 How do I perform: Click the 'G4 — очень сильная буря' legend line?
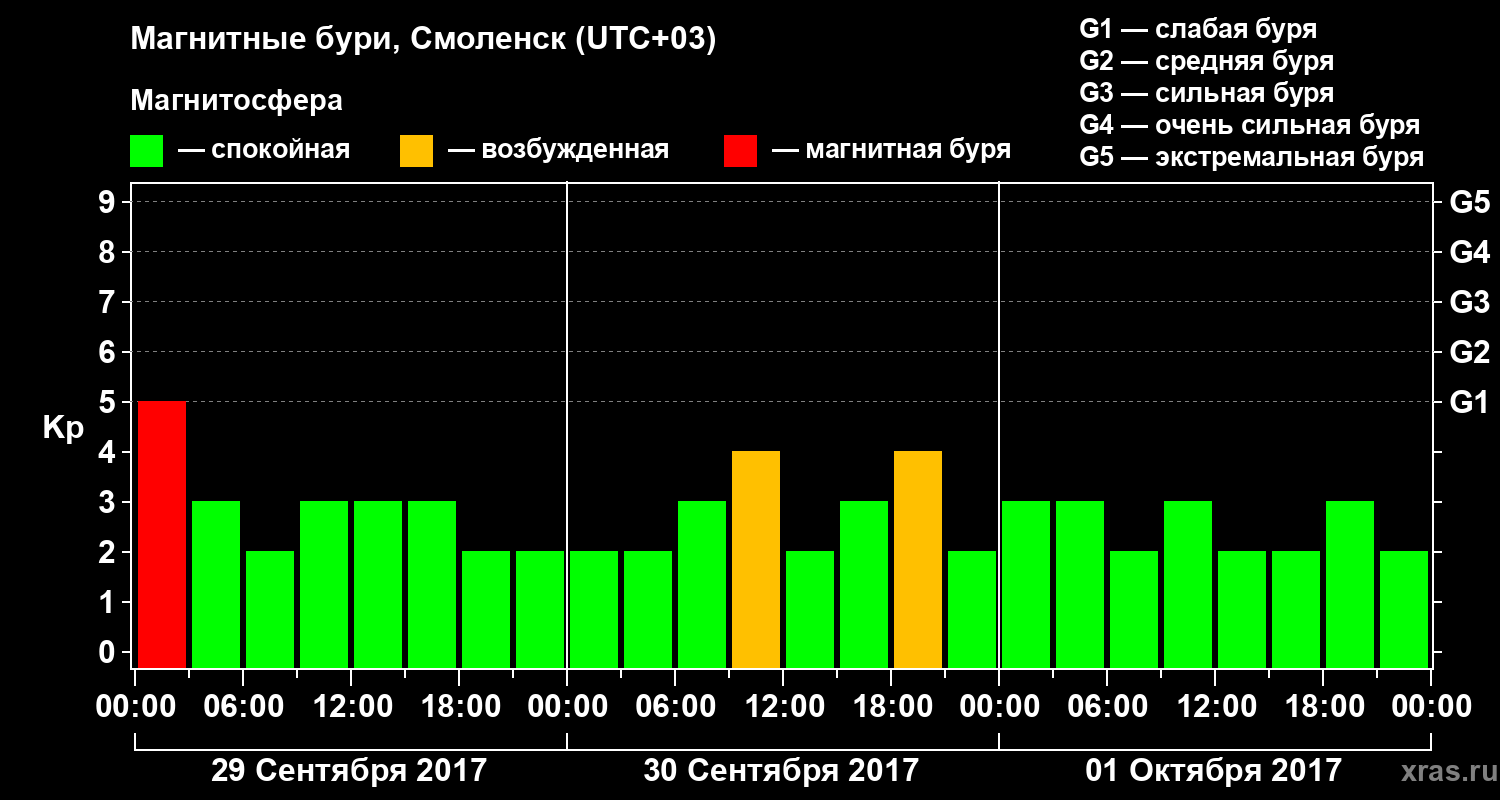pos(1250,125)
